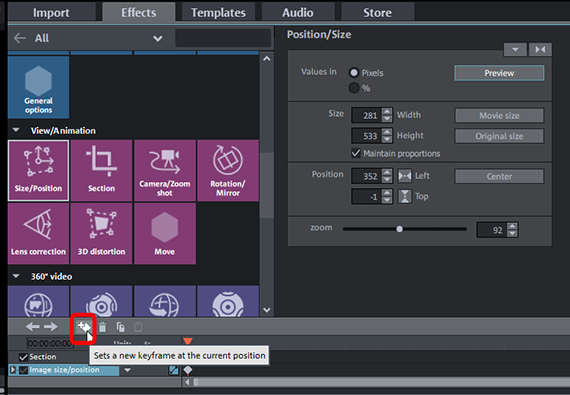Click the Height value field
The image size is (570, 395).
coord(367,136)
